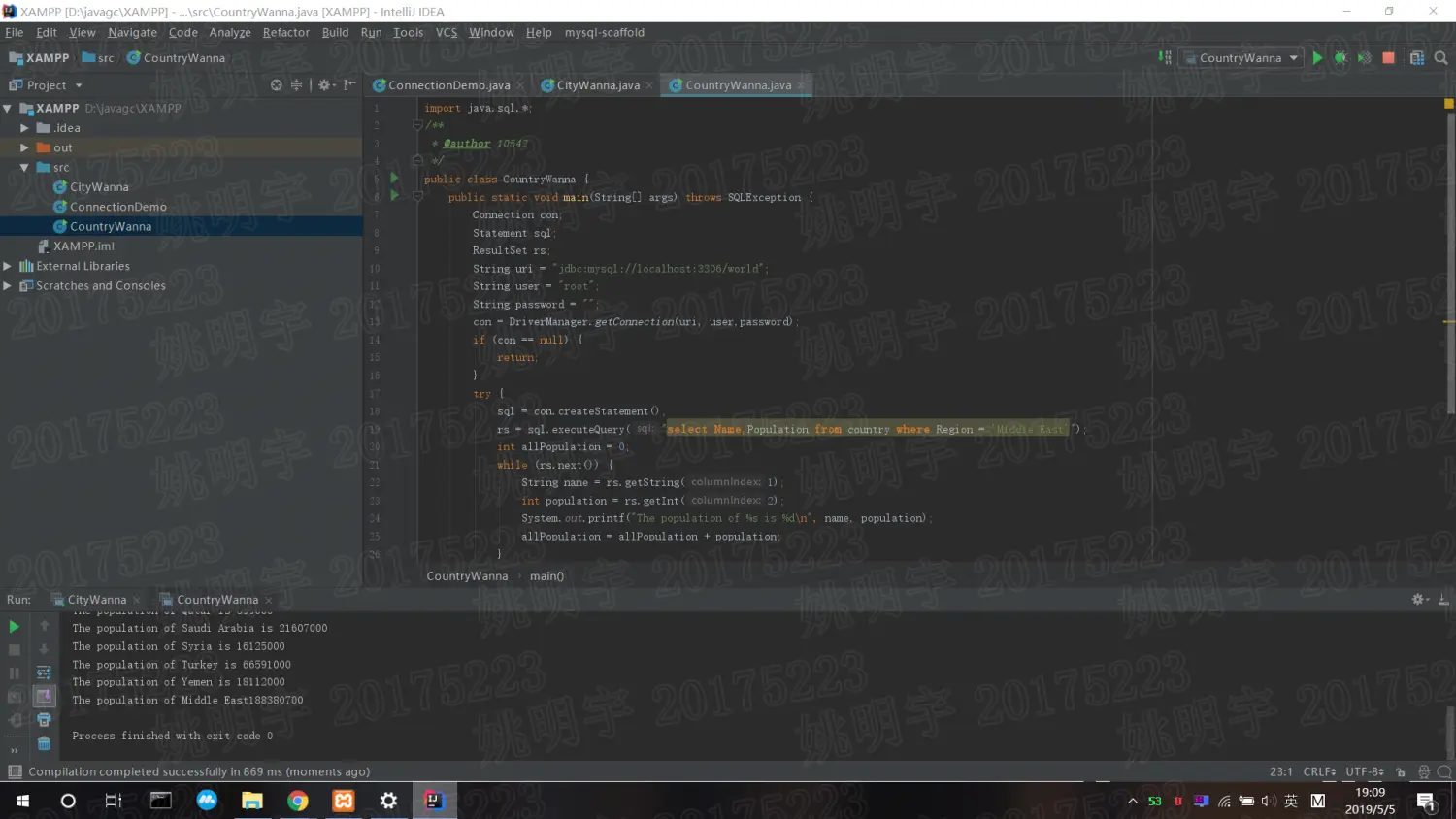Collapse the XAMPP root folder
Viewport: 1456px width, 819px height.
pyautogui.click(x=8, y=108)
